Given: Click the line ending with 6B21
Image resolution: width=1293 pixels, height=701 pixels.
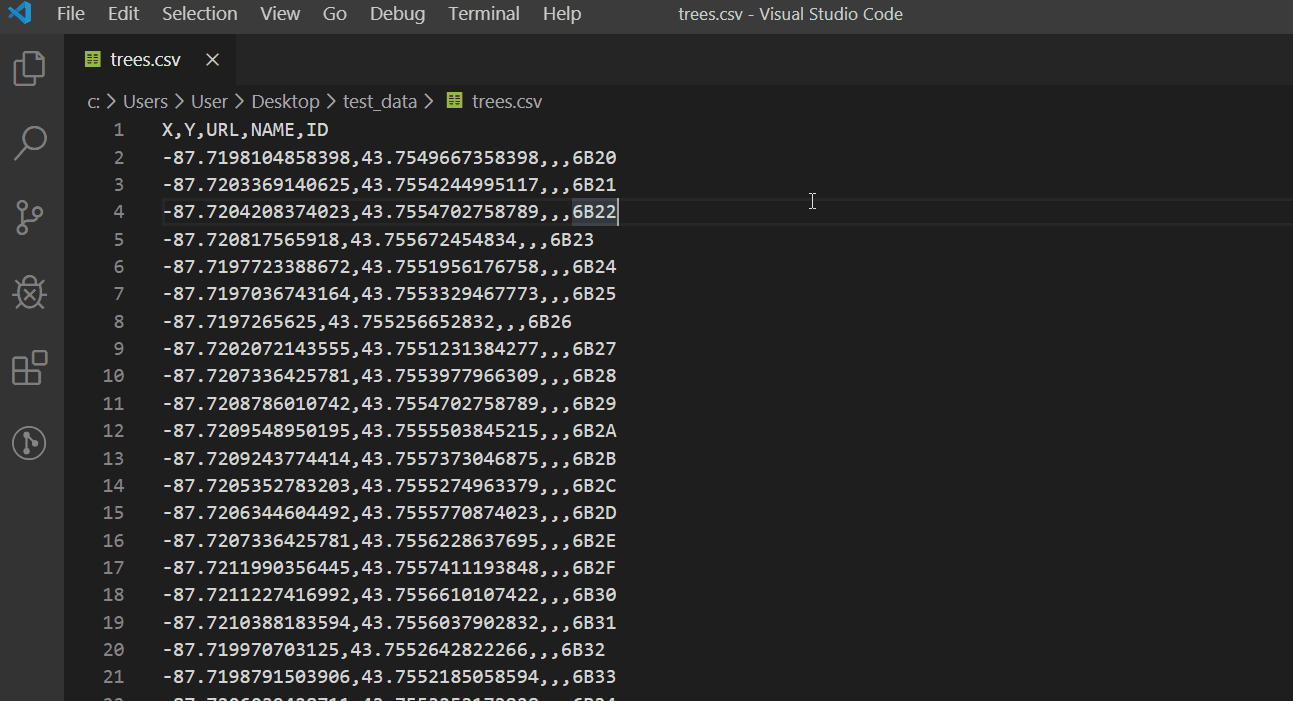Looking at the screenshot, I should point(389,184).
